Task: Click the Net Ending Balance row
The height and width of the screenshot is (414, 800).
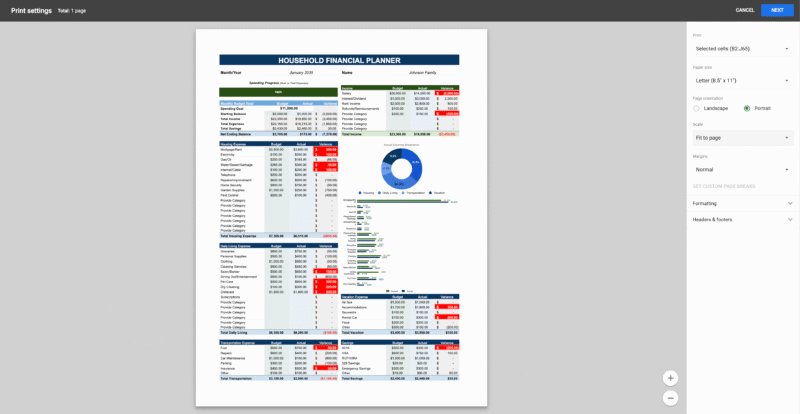Action: point(279,134)
